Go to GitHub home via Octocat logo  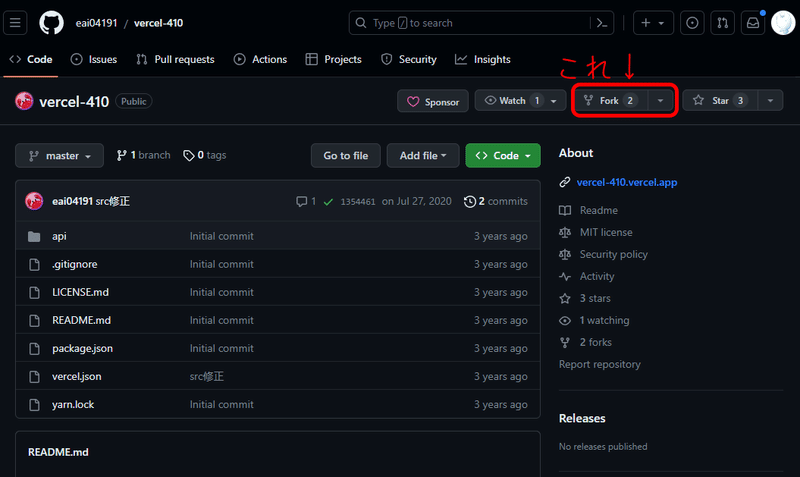(x=52, y=23)
